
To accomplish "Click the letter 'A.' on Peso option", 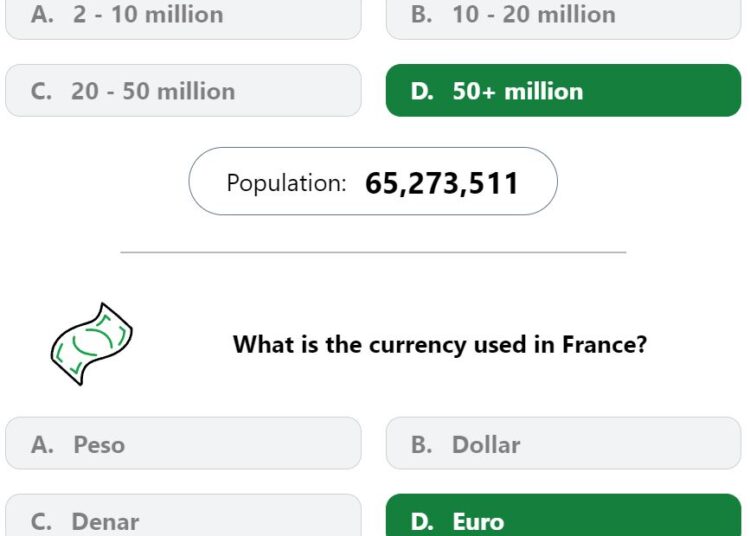I will [42, 445].
